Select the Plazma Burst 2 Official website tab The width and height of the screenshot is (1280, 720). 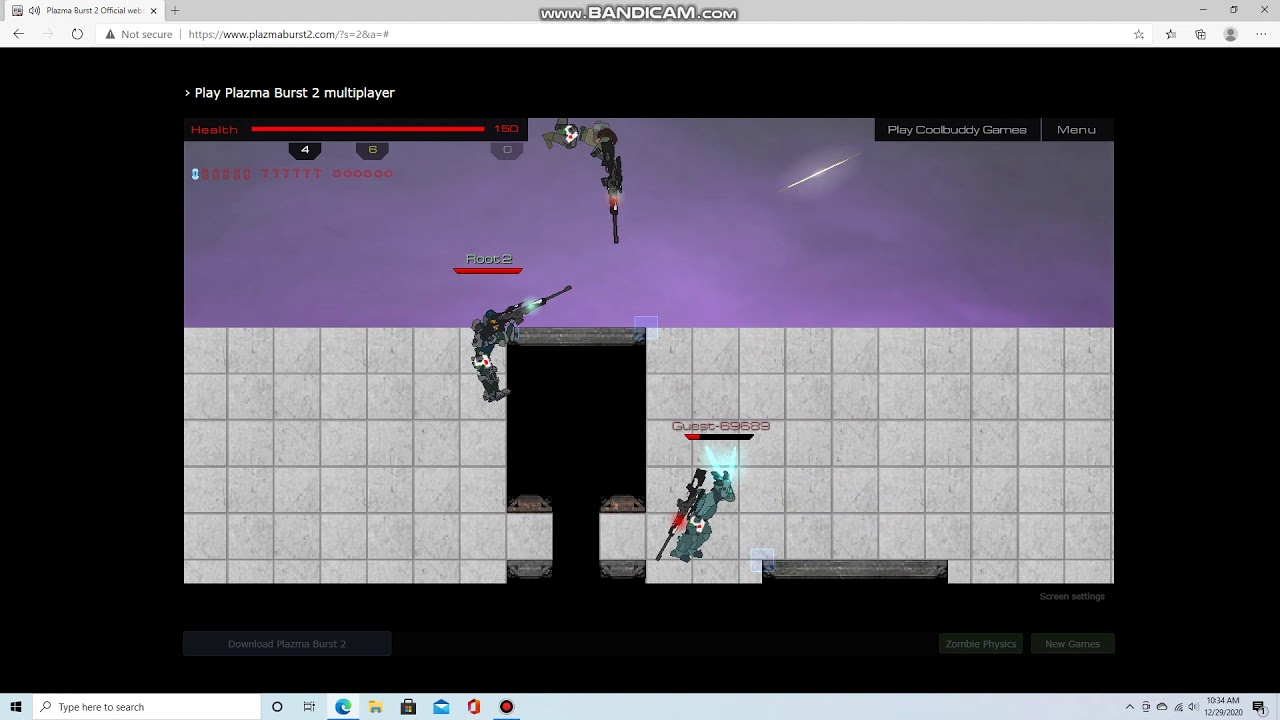[x=85, y=11]
